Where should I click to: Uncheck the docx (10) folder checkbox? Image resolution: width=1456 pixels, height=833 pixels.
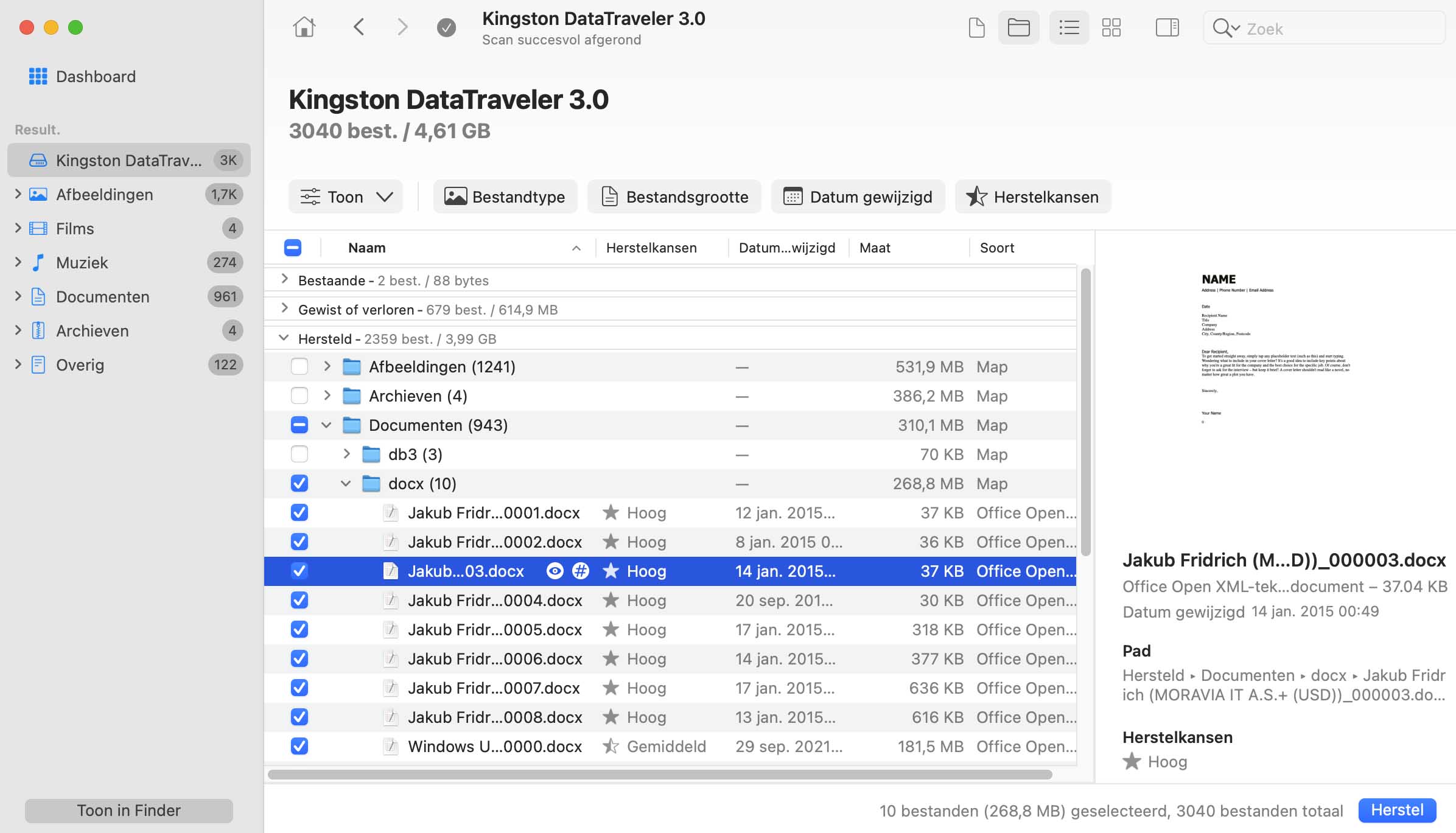(x=299, y=484)
